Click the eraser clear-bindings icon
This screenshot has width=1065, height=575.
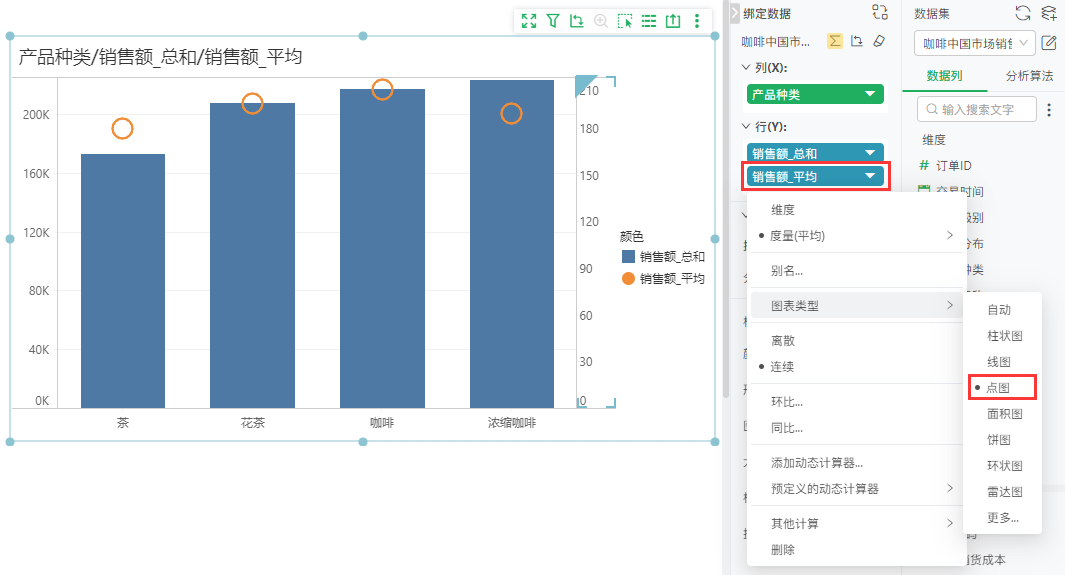(x=879, y=41)
